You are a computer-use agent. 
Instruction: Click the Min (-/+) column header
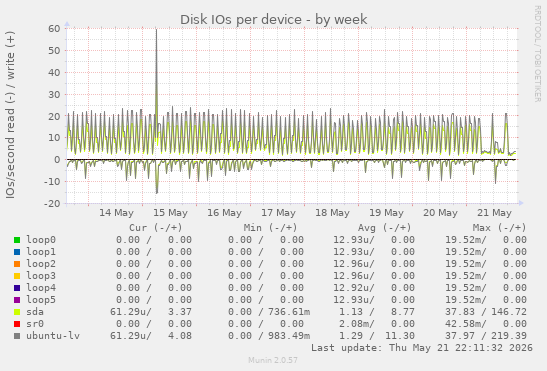270,228
